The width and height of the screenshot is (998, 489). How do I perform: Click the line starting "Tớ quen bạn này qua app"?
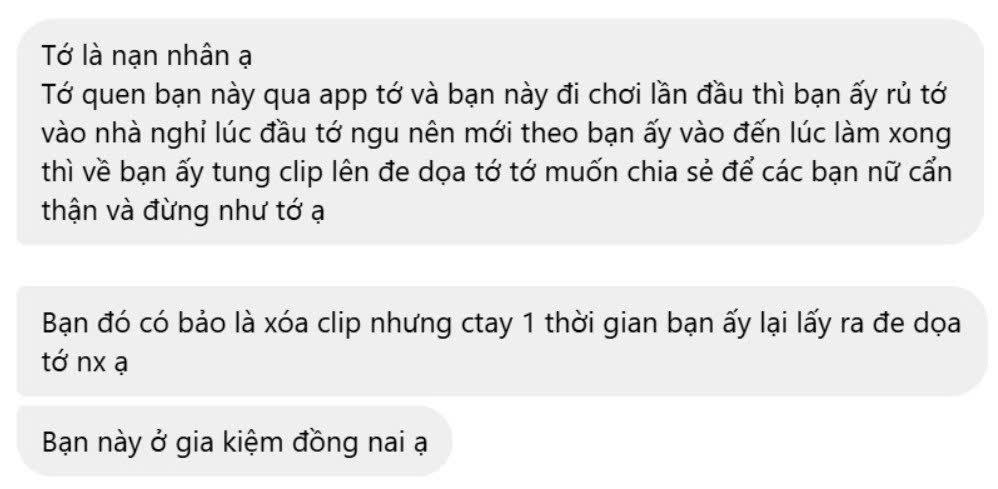(x=496, y=96)
